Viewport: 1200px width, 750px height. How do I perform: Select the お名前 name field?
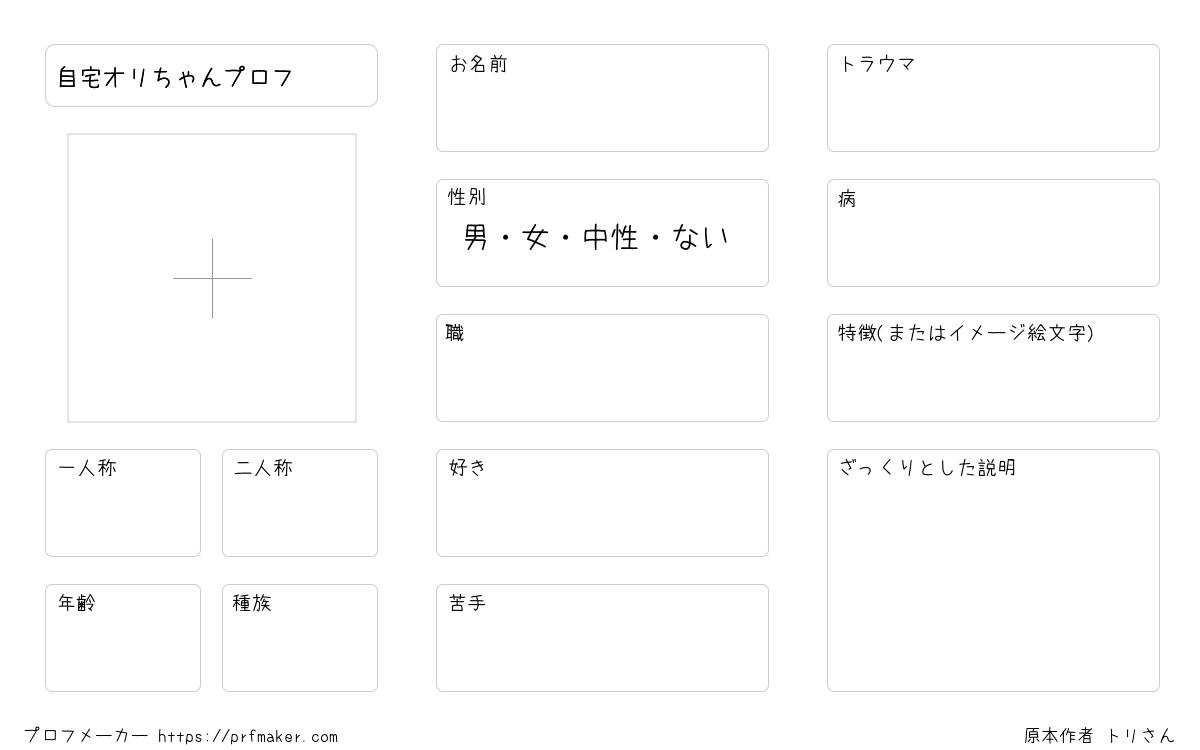[x=602, y=98]
